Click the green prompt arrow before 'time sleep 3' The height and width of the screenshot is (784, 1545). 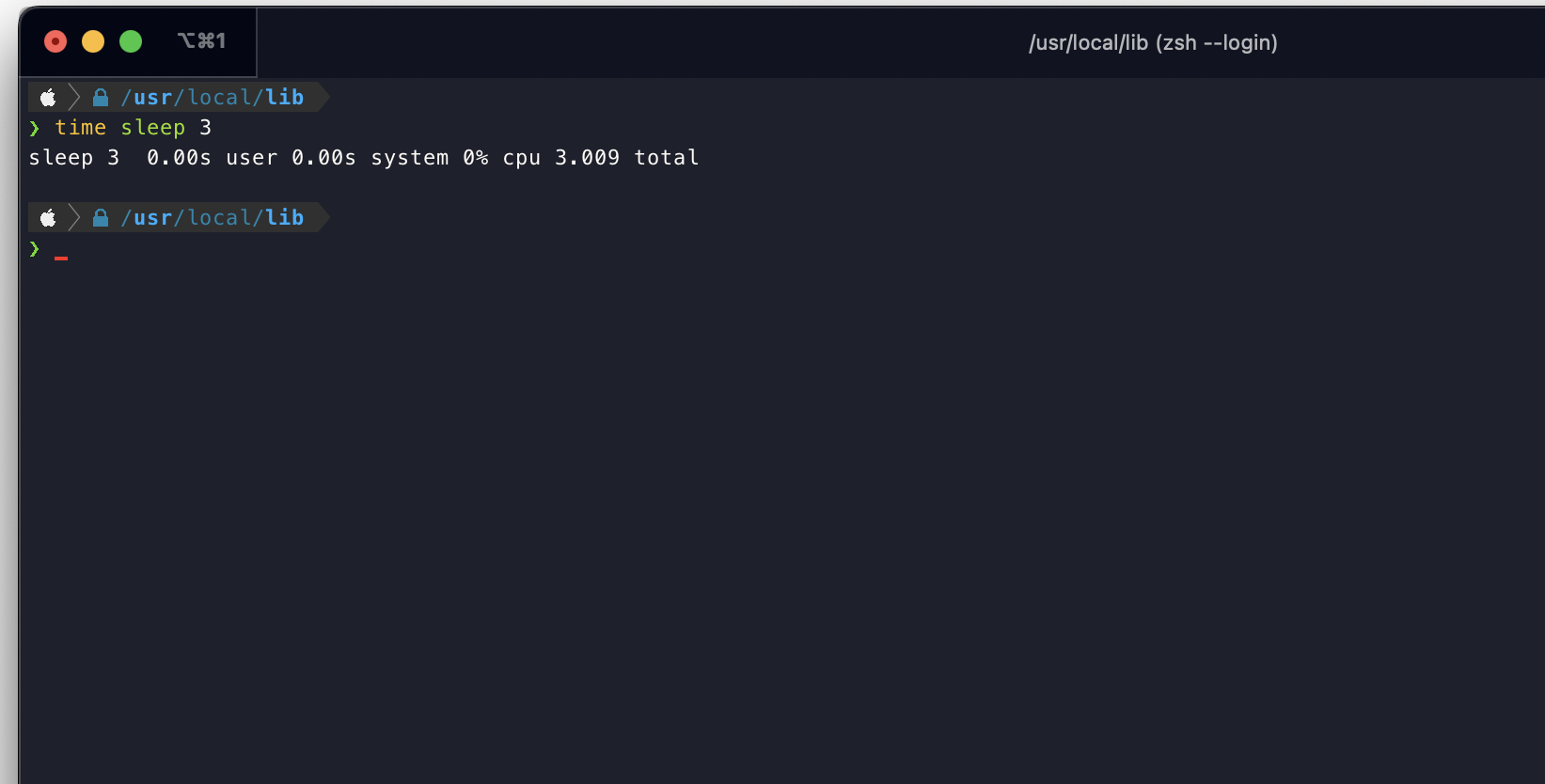pyautogui.click(x=35, y=128)
